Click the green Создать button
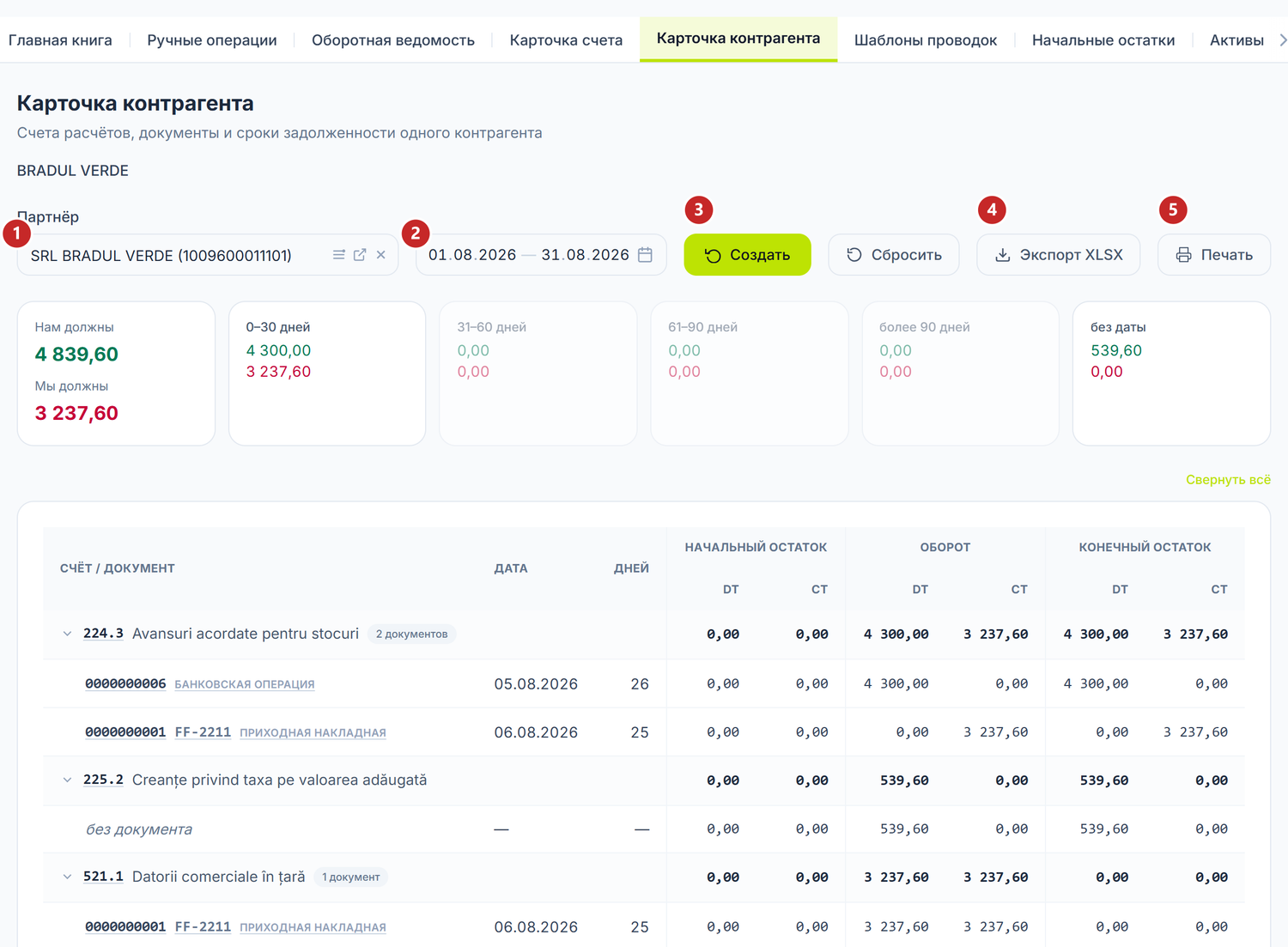This screenshot has width=1288, height=947. click(748, 255)
